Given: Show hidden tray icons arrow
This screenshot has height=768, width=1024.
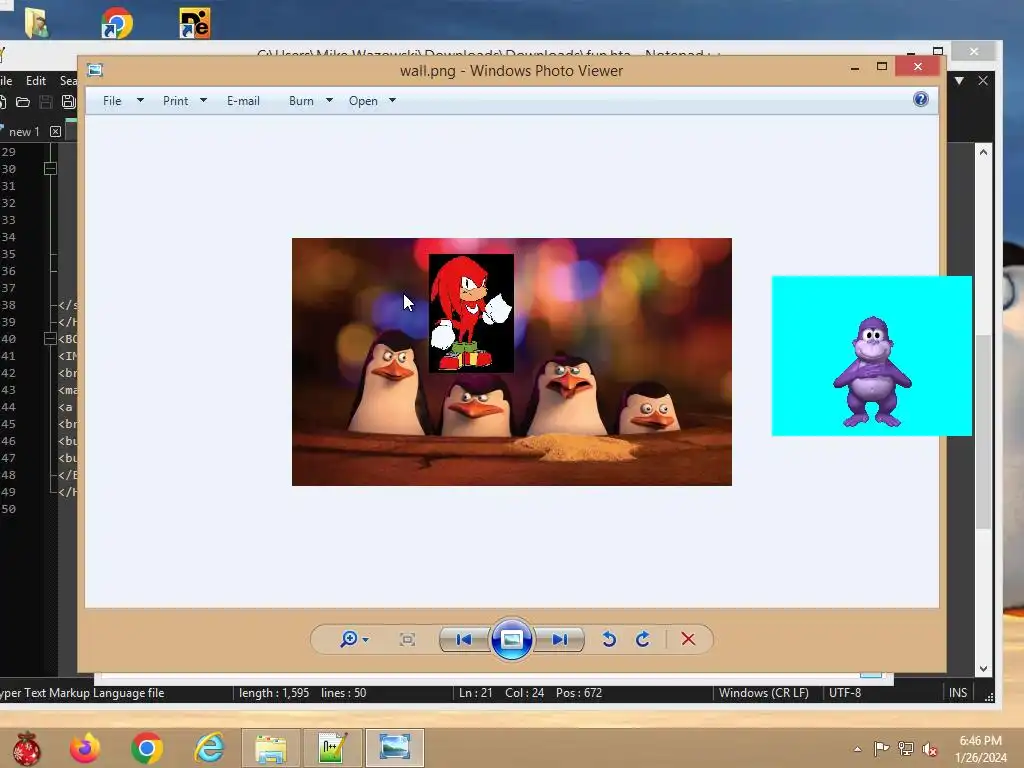Looking at the screenshot, I should [x=857, y=749].
